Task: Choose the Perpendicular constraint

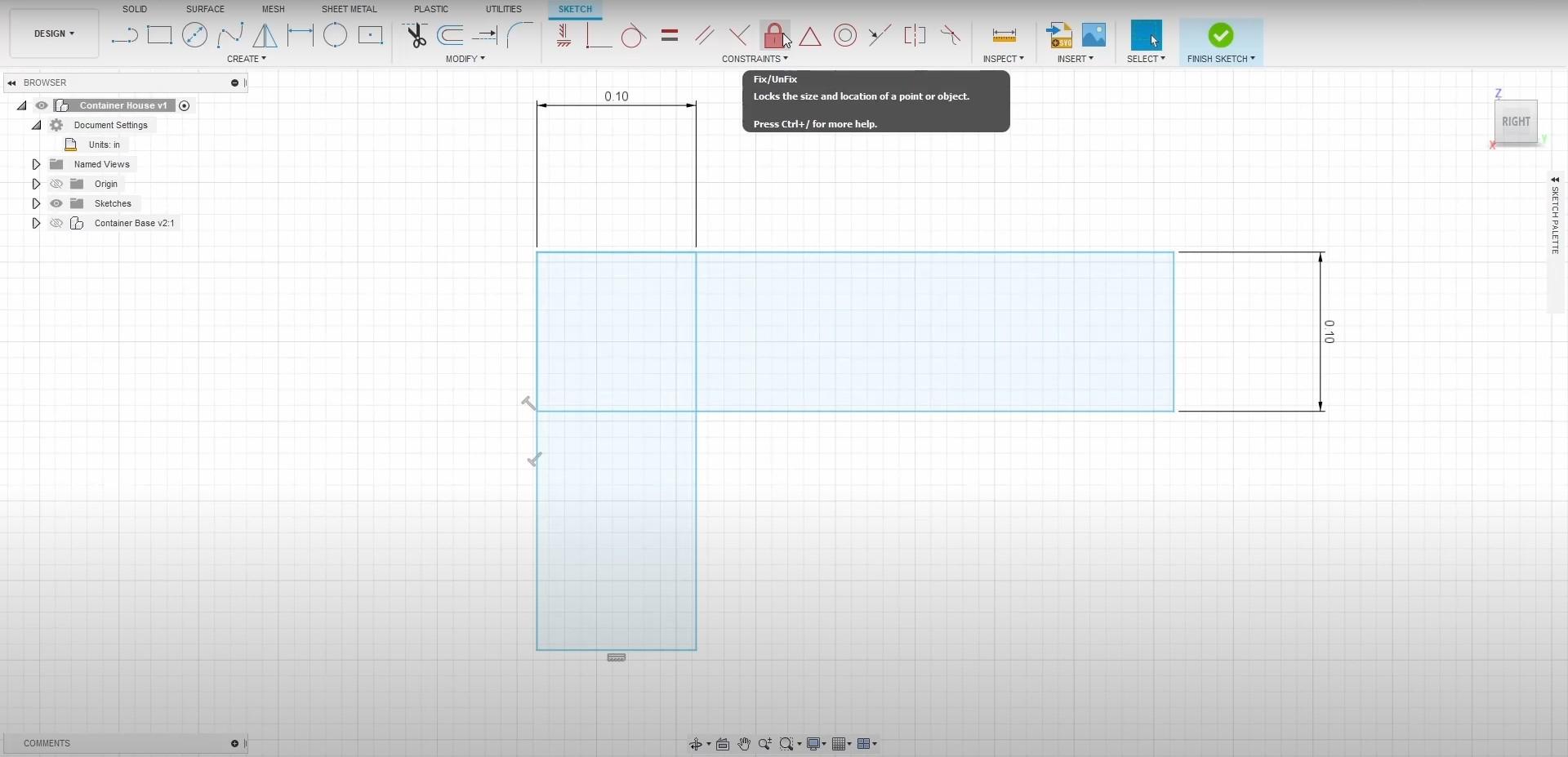Action: [x=739, y=35]
